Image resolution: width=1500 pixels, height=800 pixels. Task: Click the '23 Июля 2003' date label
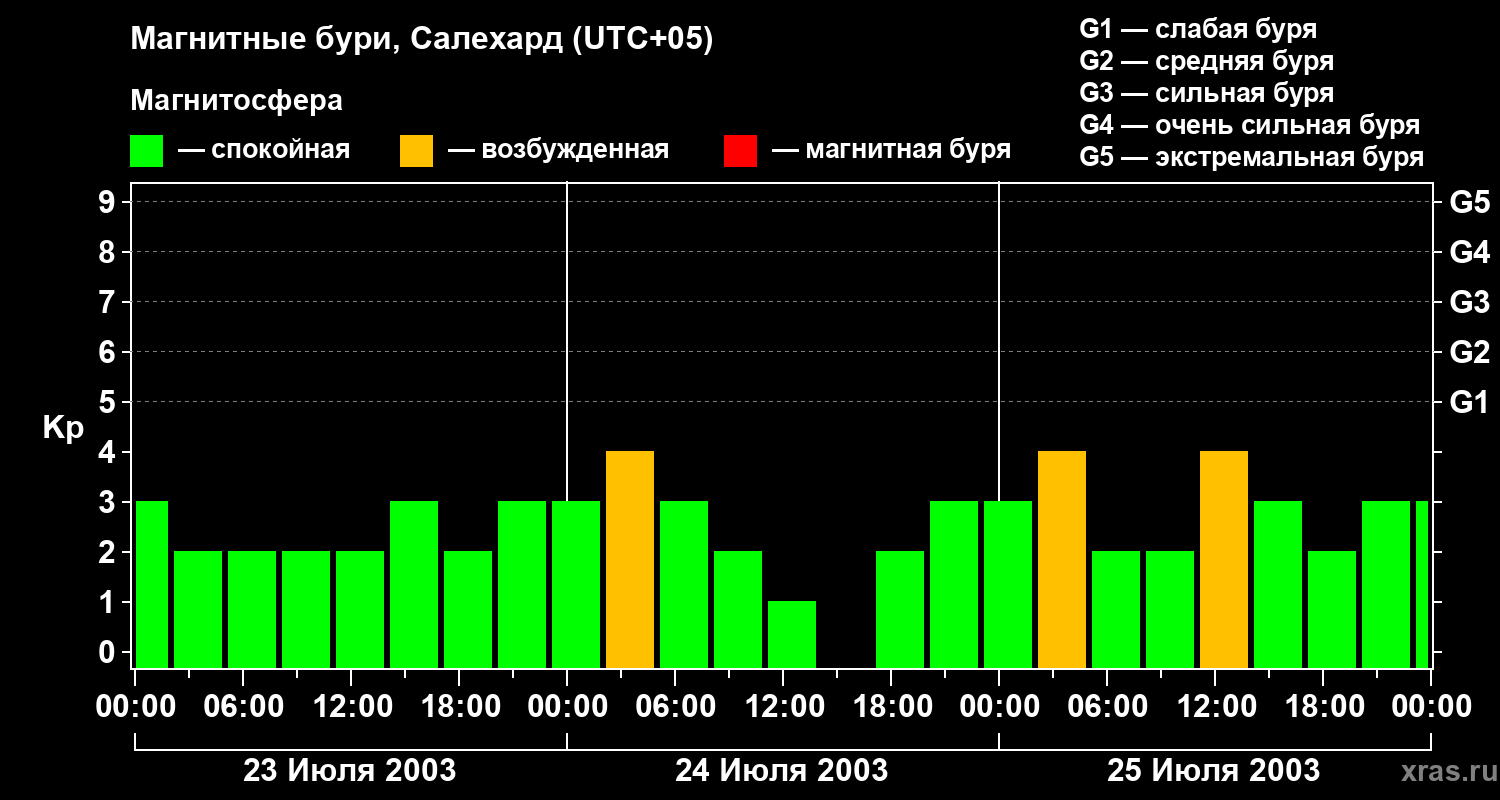(x=350, y=771)
